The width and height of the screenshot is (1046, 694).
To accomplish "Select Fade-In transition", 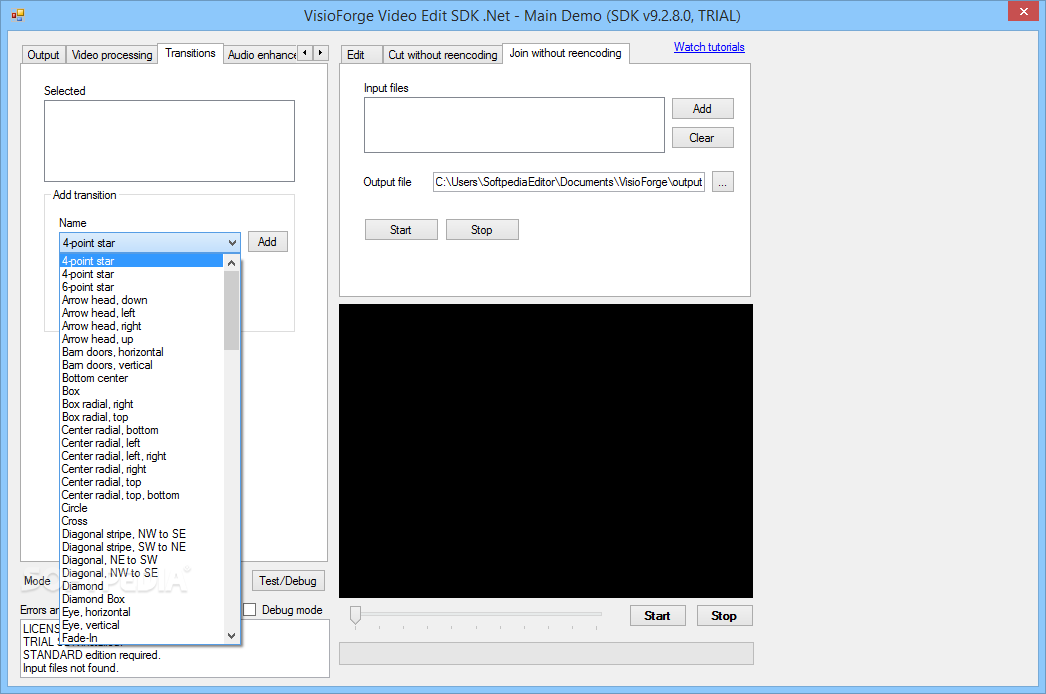I will 141,639.
